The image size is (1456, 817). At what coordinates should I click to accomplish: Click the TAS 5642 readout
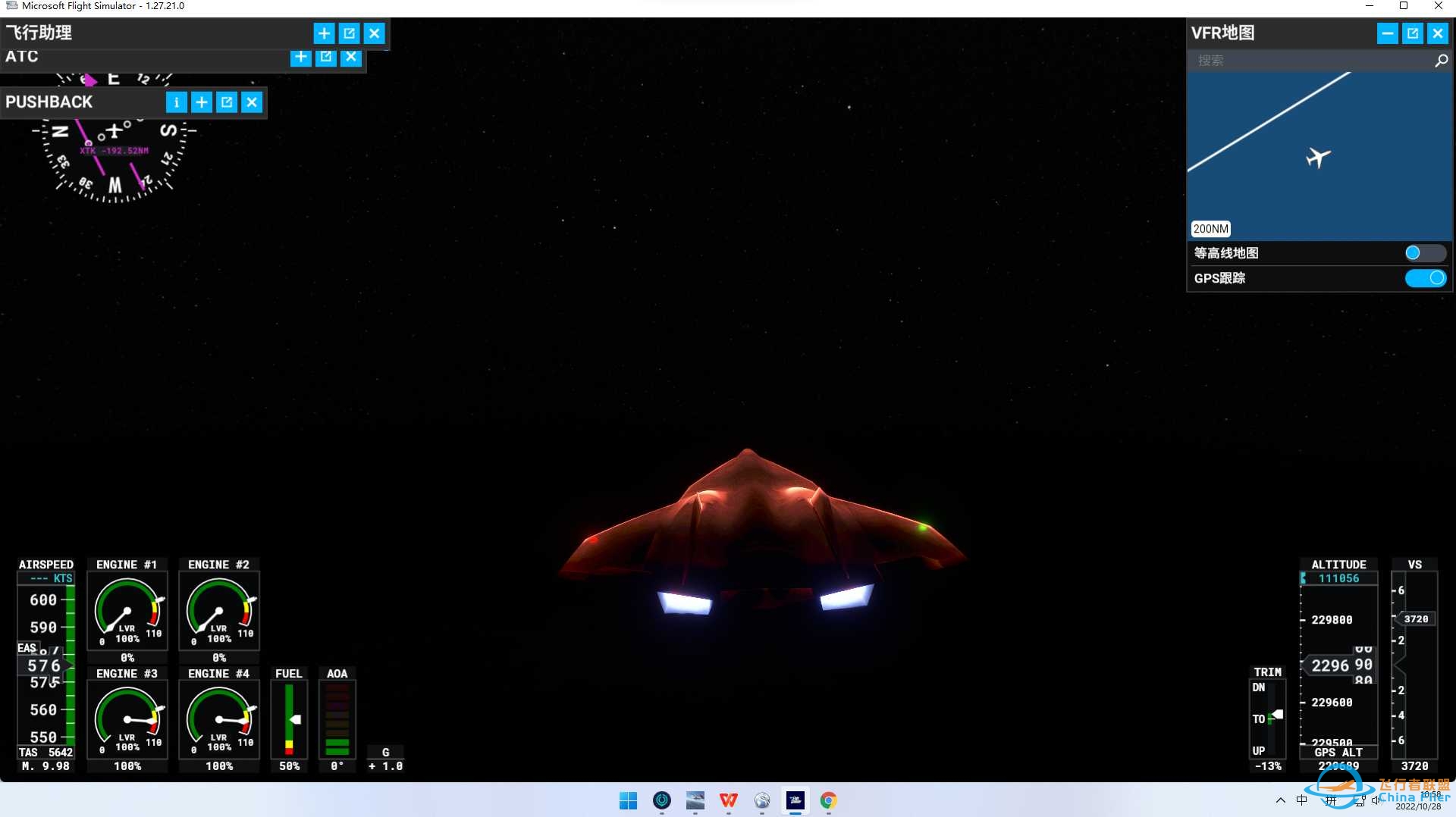pyautogui.click(x=46, y=753)
